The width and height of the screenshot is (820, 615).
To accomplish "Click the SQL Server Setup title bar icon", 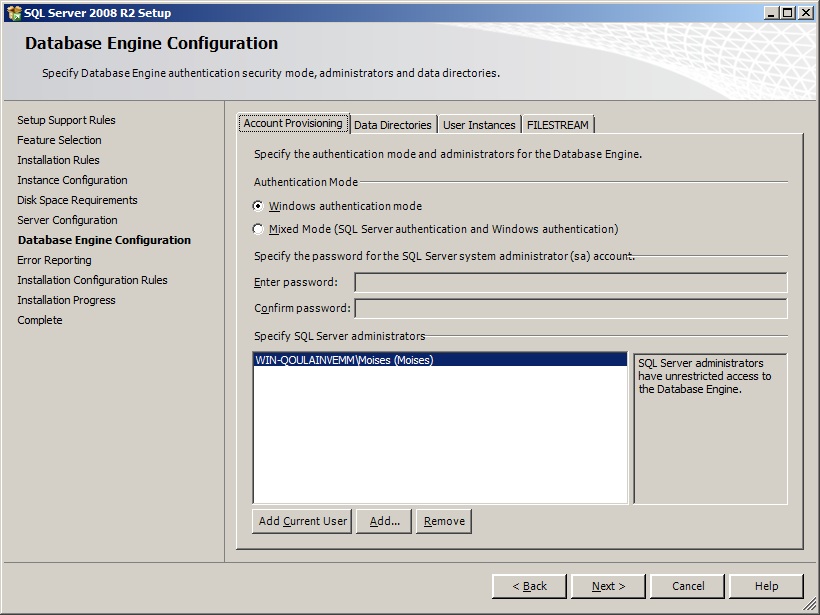I will click(x=14, y=13).
